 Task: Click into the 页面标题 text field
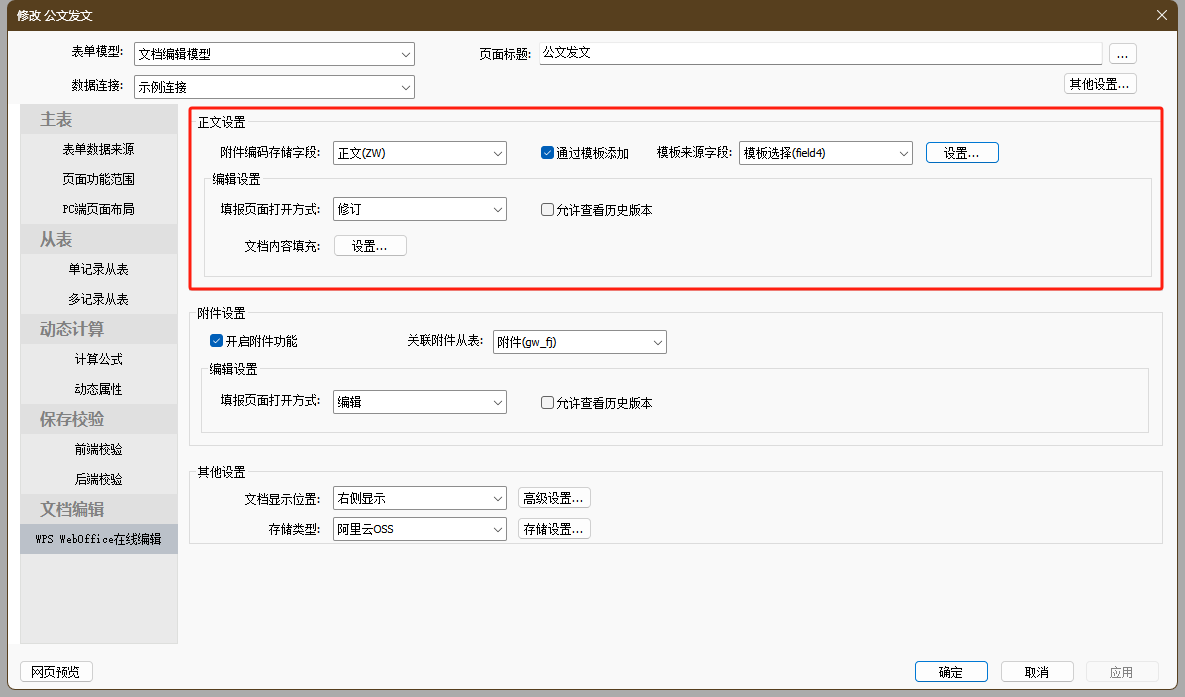820,53
